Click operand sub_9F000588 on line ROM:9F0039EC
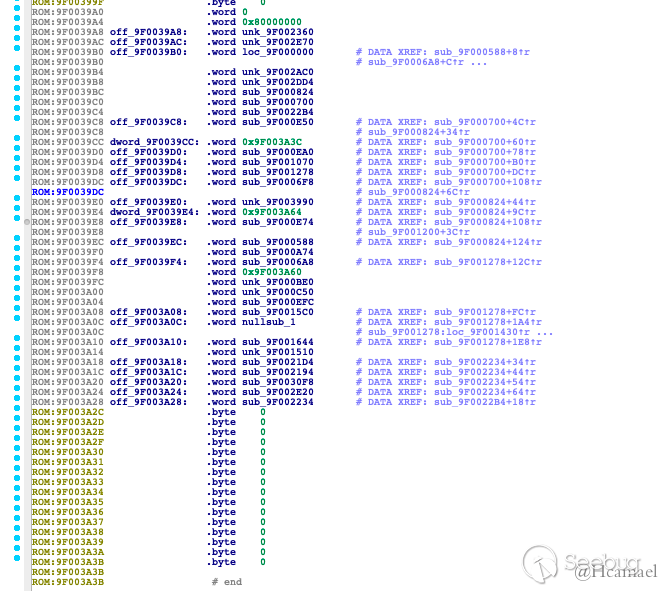The height and width of the screenshot is (591, 668). [278, 242]
